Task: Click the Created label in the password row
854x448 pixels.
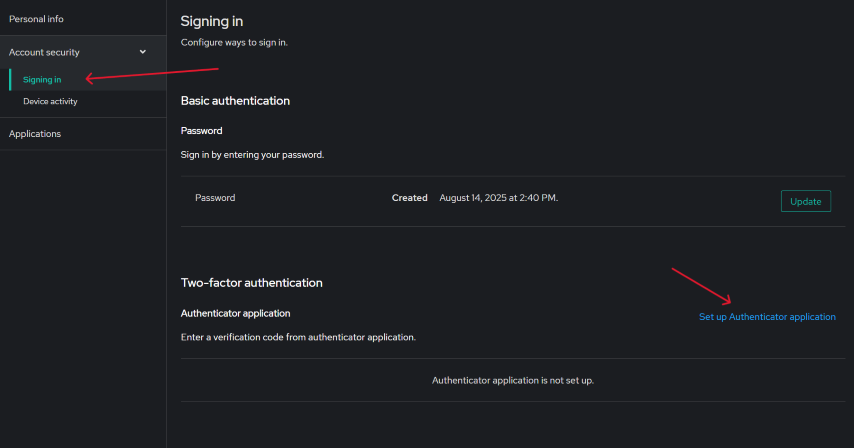Action: (x=409, y=198)
